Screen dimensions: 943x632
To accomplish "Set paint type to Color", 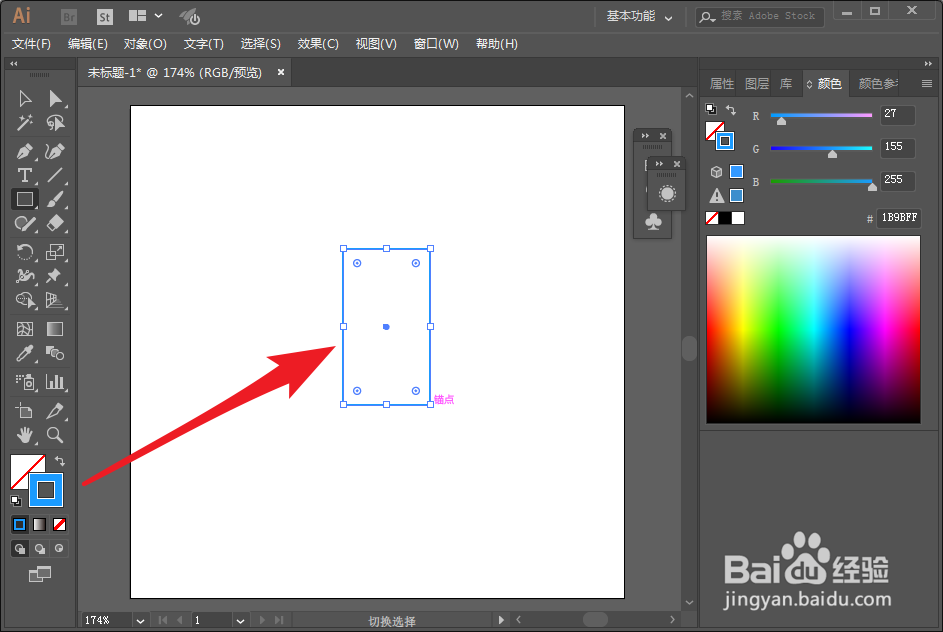I will 20,524.
